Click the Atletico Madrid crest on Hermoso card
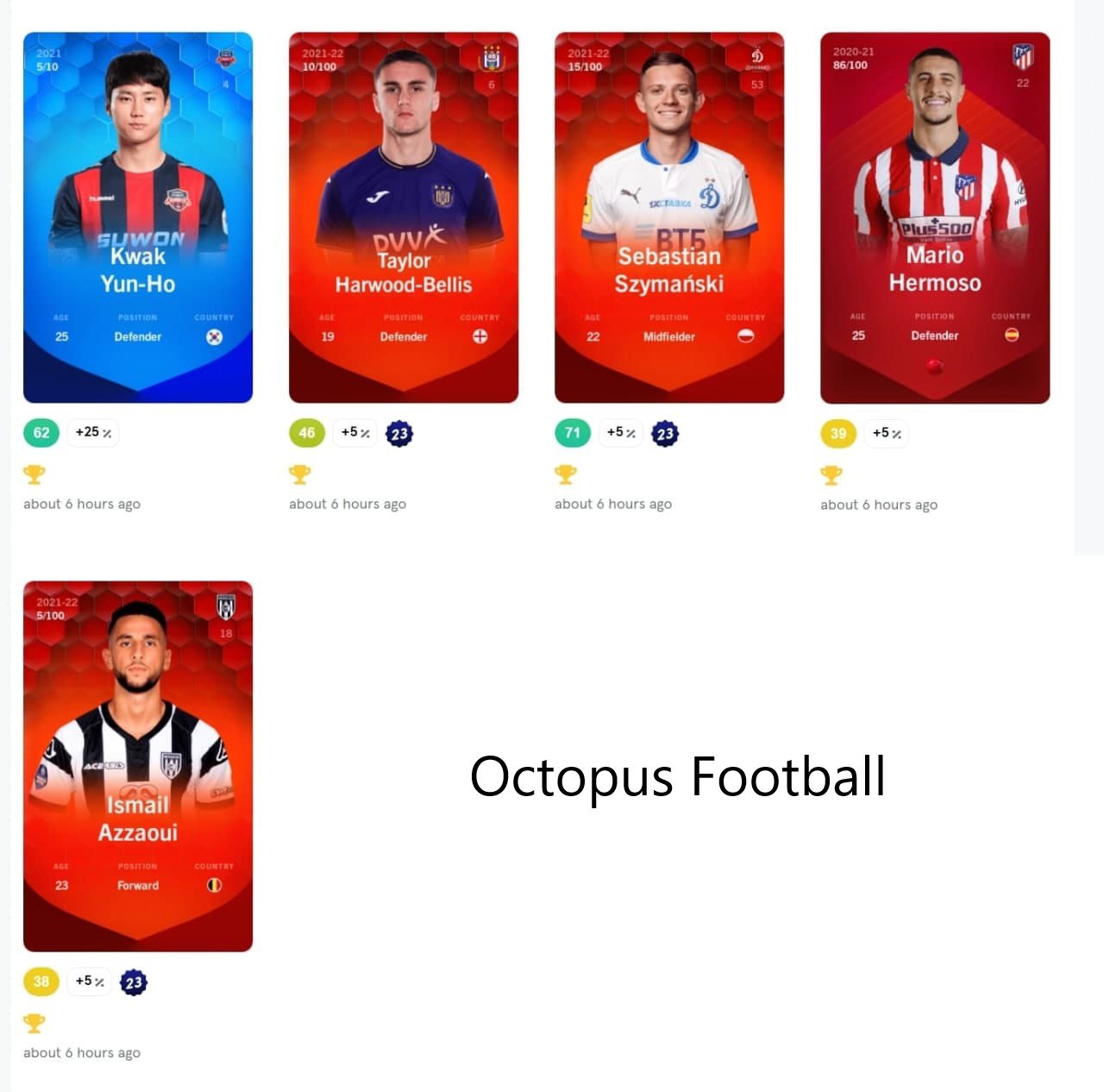This screenshot has width=1104, height=1092. pos(1023,57)
